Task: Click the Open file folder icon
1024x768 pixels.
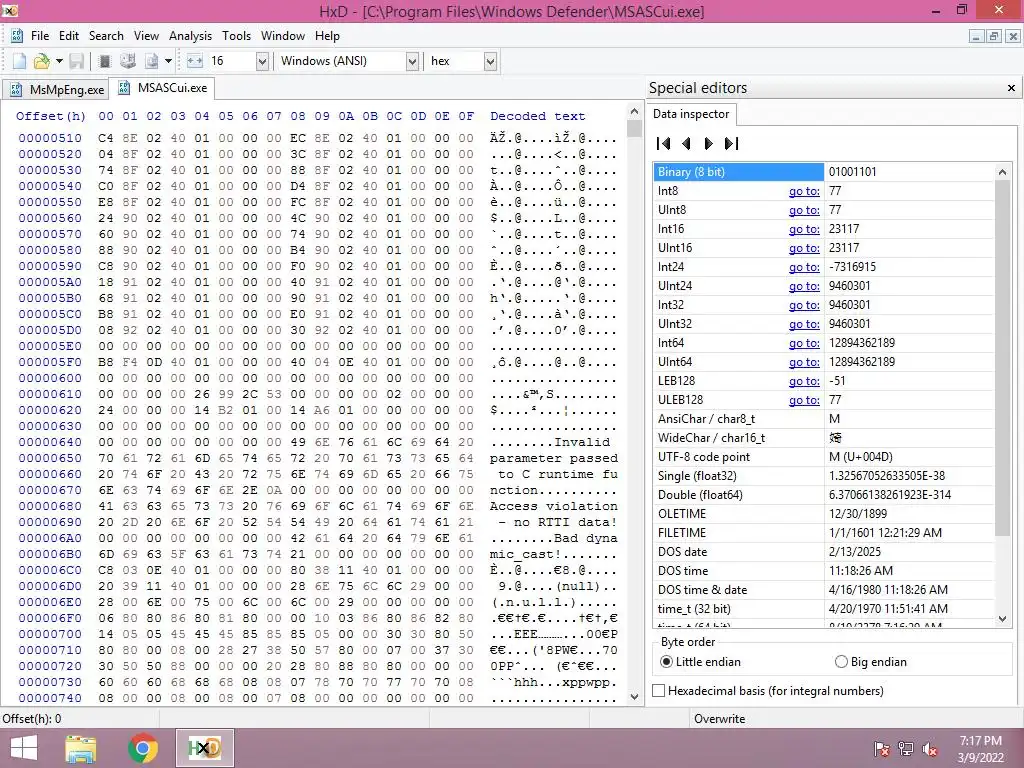Action: (x=42, y=61)
